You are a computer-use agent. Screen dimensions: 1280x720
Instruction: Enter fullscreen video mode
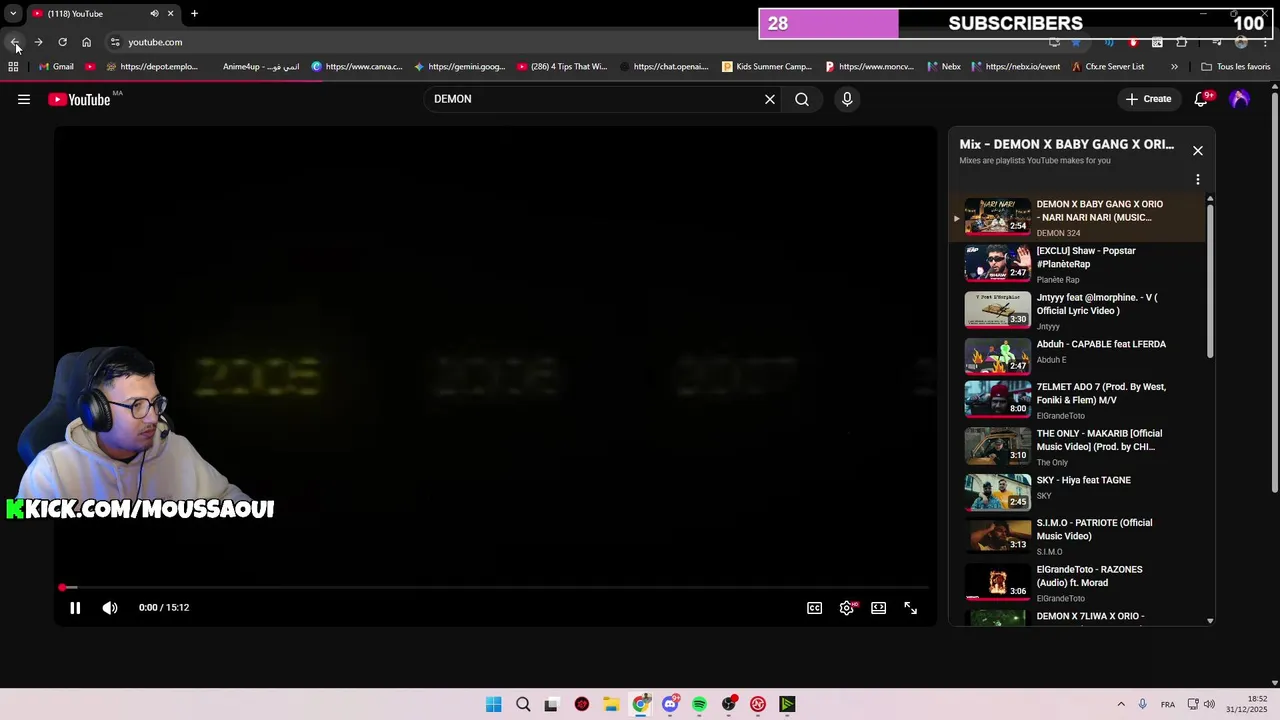pyautogui.click(x=910, y=608)
